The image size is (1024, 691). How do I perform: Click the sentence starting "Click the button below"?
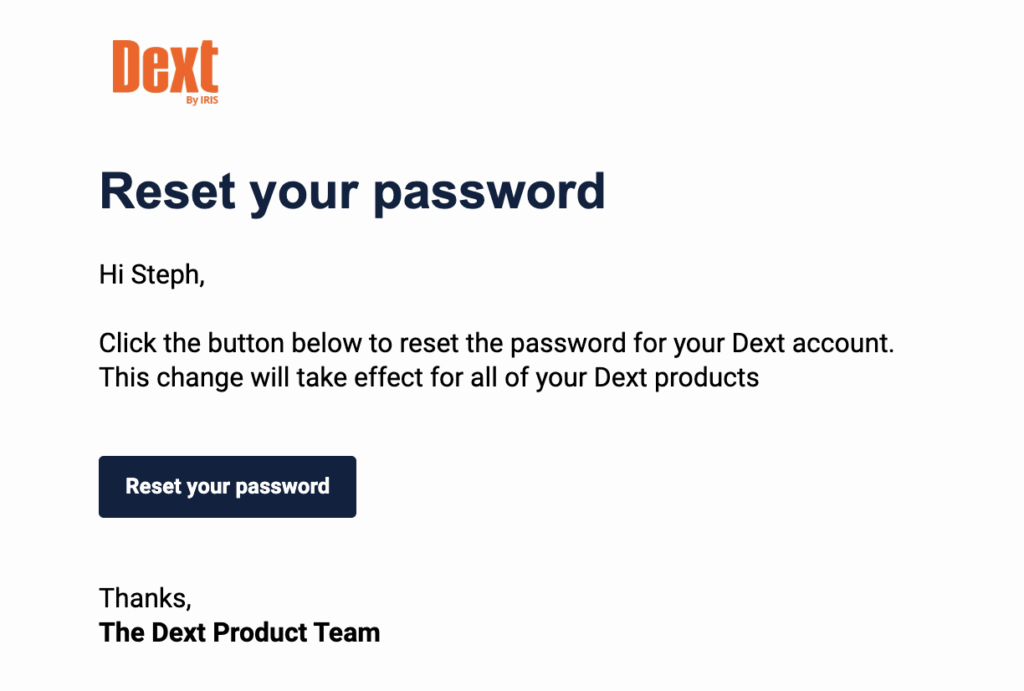coord(496,343)
